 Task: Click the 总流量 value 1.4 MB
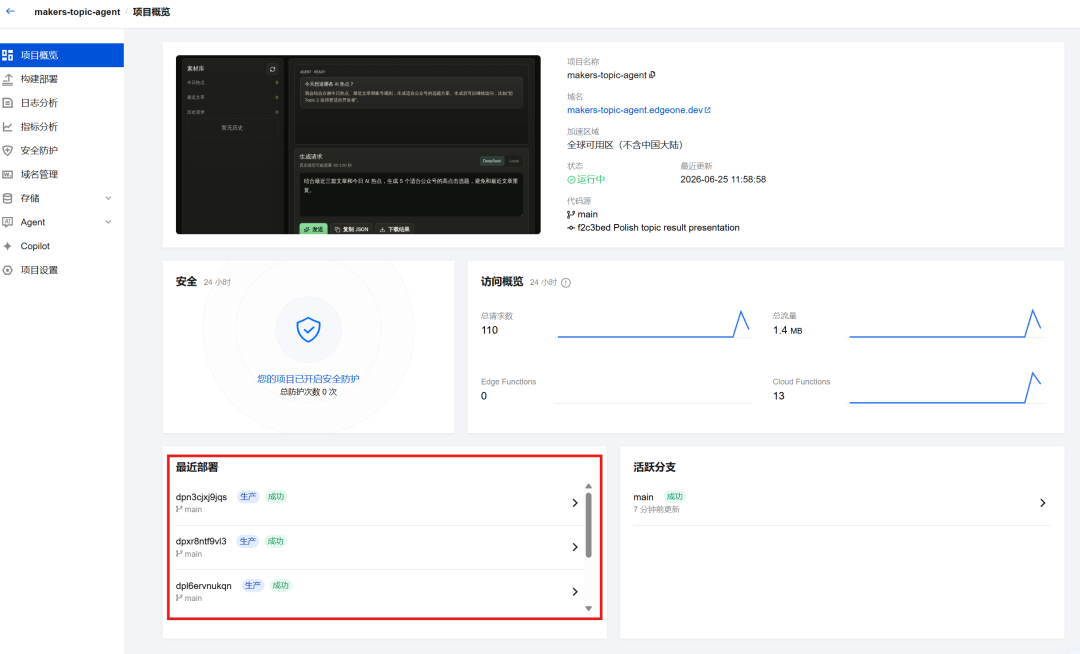pos(787,330)
